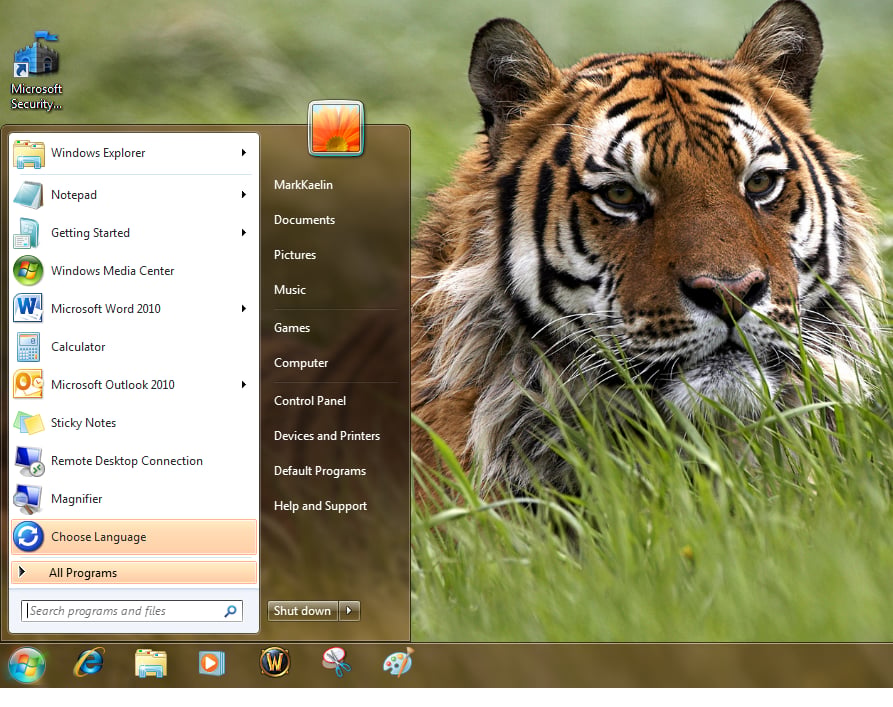Click Search programs and files field

pos(132,611)
